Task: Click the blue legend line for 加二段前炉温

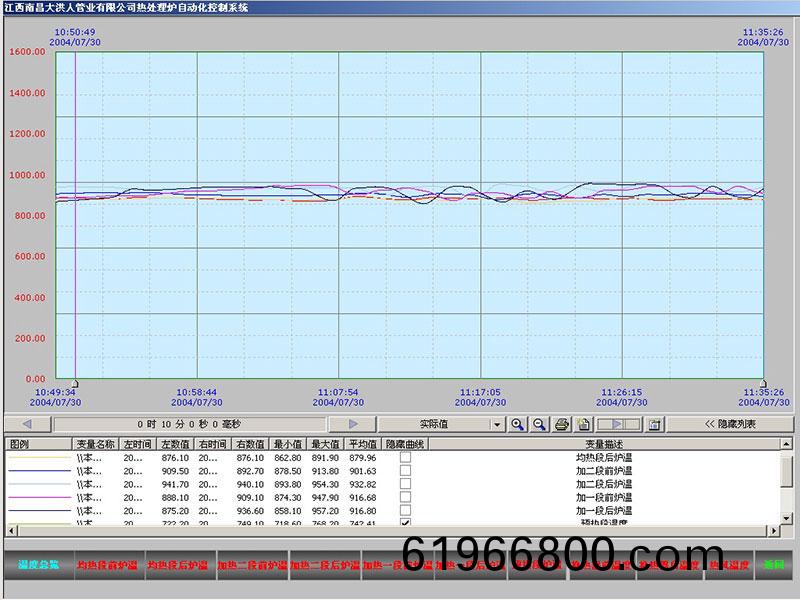Action: (x=39, y=471)
